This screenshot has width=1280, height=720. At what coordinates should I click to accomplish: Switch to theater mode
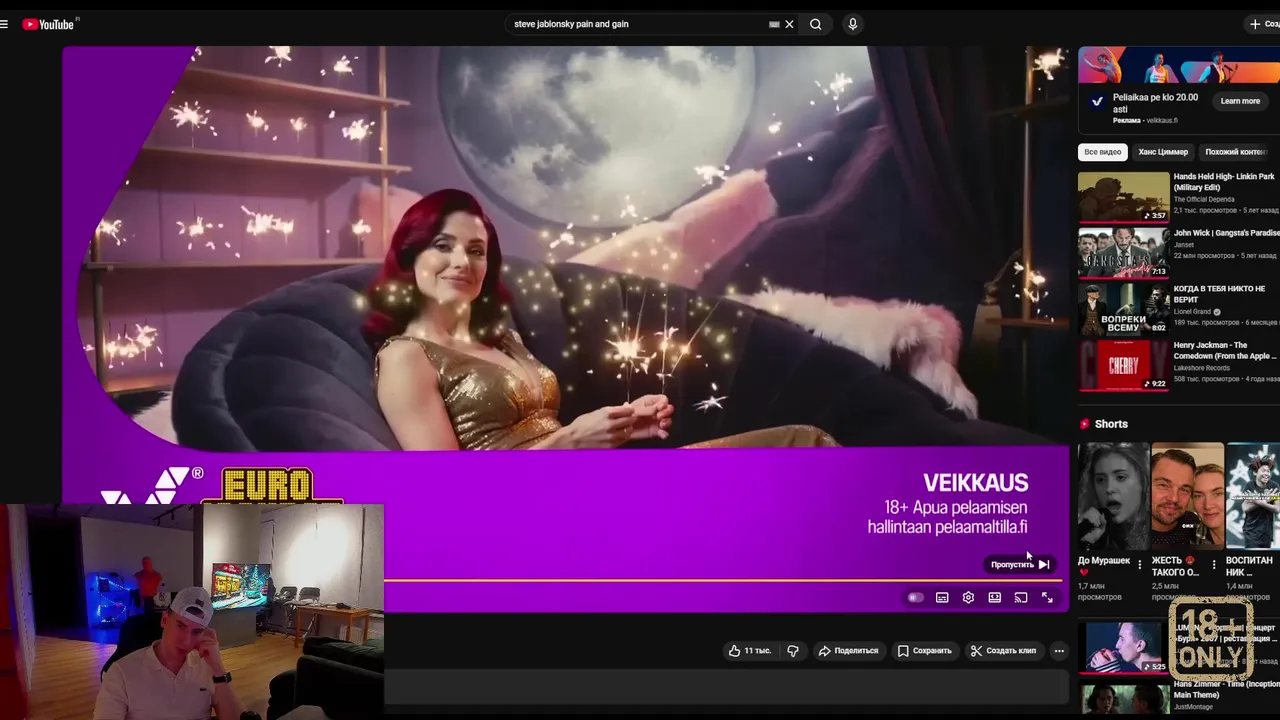point(994,598)
